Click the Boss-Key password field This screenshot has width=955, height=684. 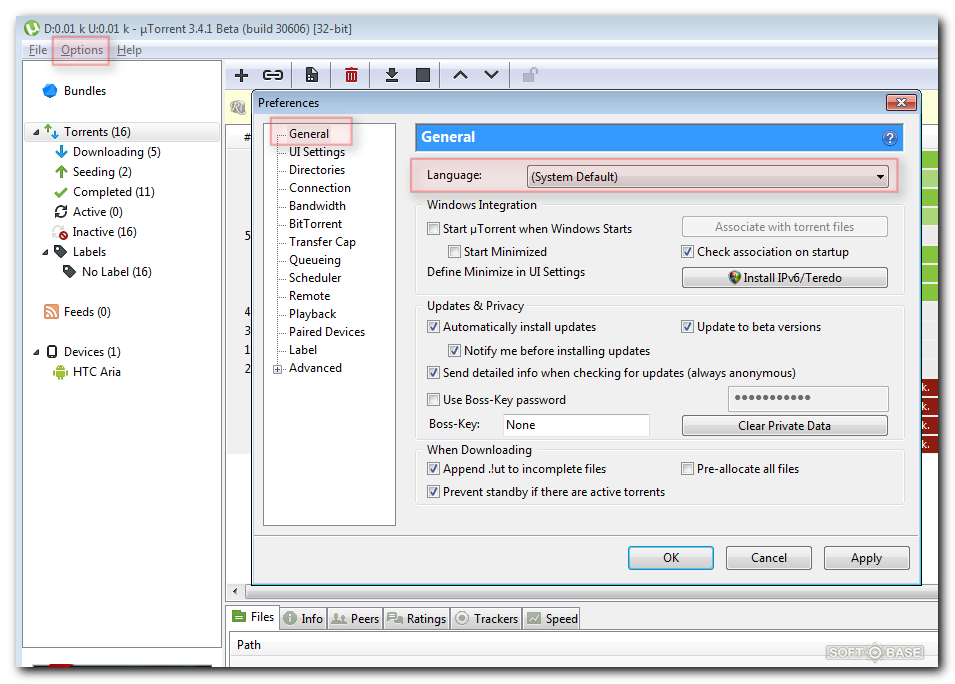[808, 398]
